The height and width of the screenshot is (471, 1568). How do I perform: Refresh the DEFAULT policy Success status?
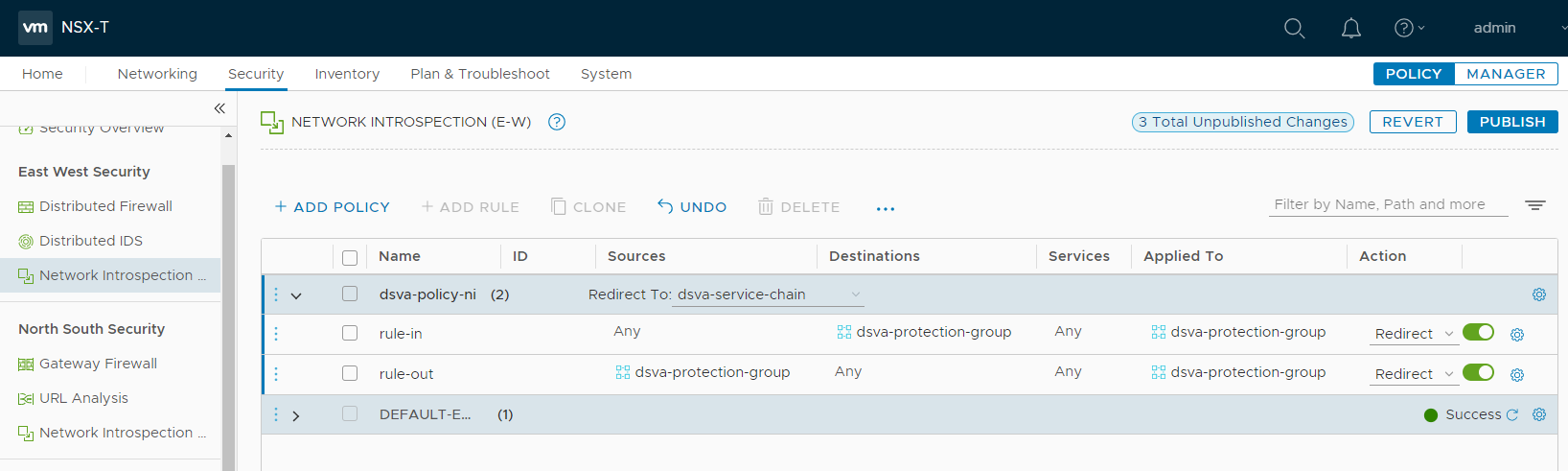(1512, 415)
